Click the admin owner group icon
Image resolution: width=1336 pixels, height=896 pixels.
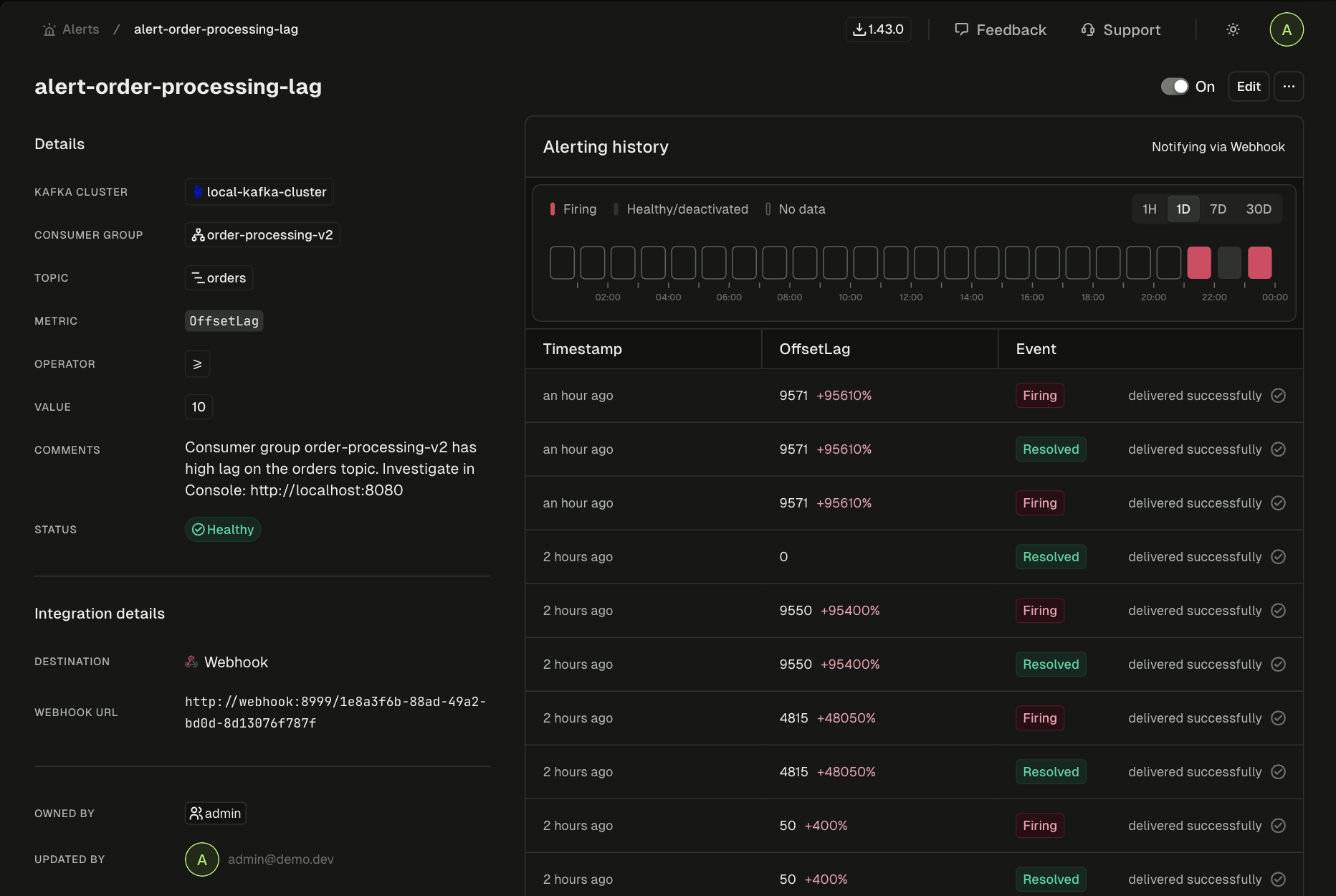[x=196, y=813]
